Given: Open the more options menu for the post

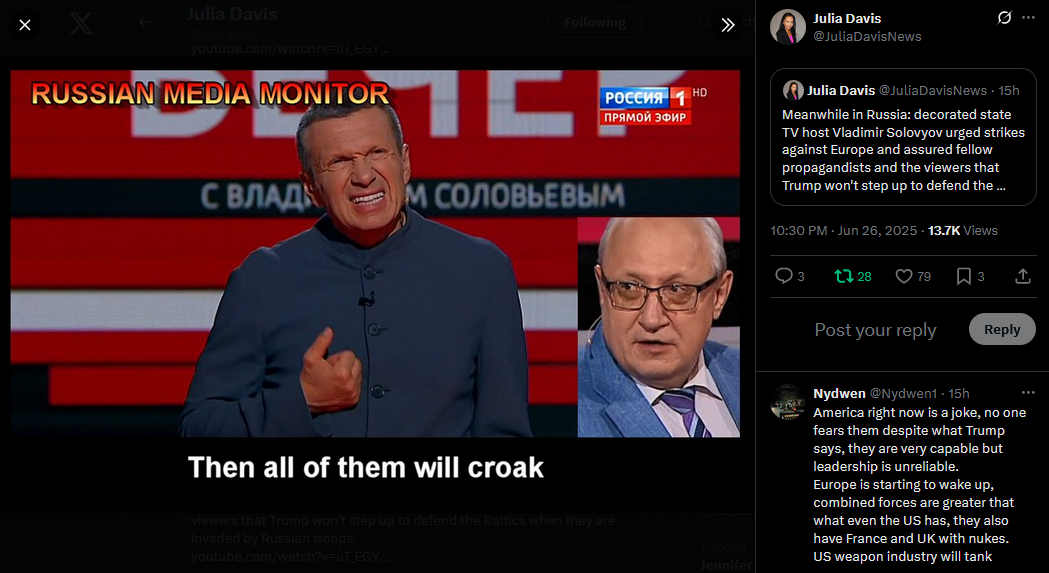Looking at the screenshot, I should coord(1028,18).
